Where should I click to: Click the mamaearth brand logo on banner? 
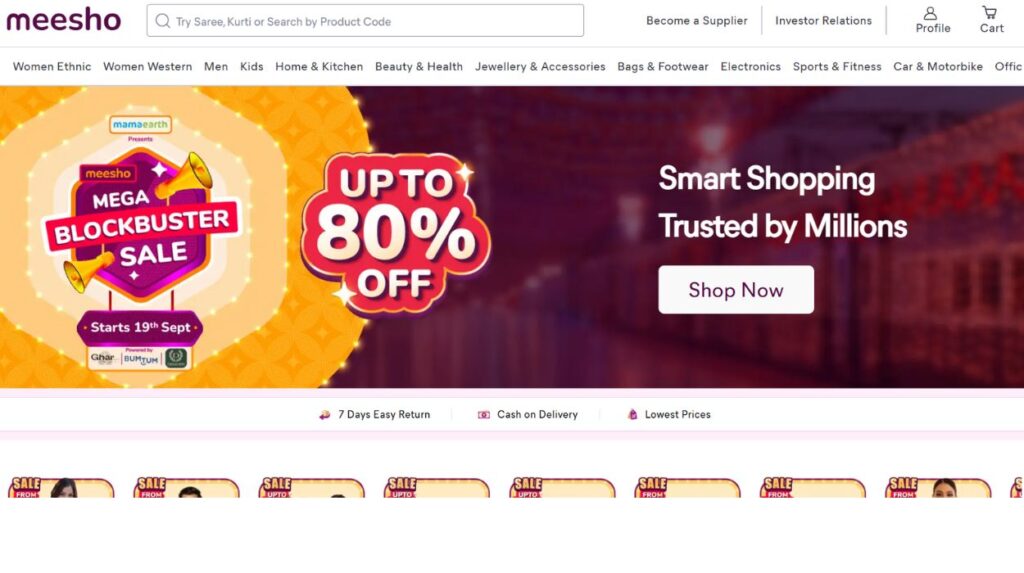[140, 124]
